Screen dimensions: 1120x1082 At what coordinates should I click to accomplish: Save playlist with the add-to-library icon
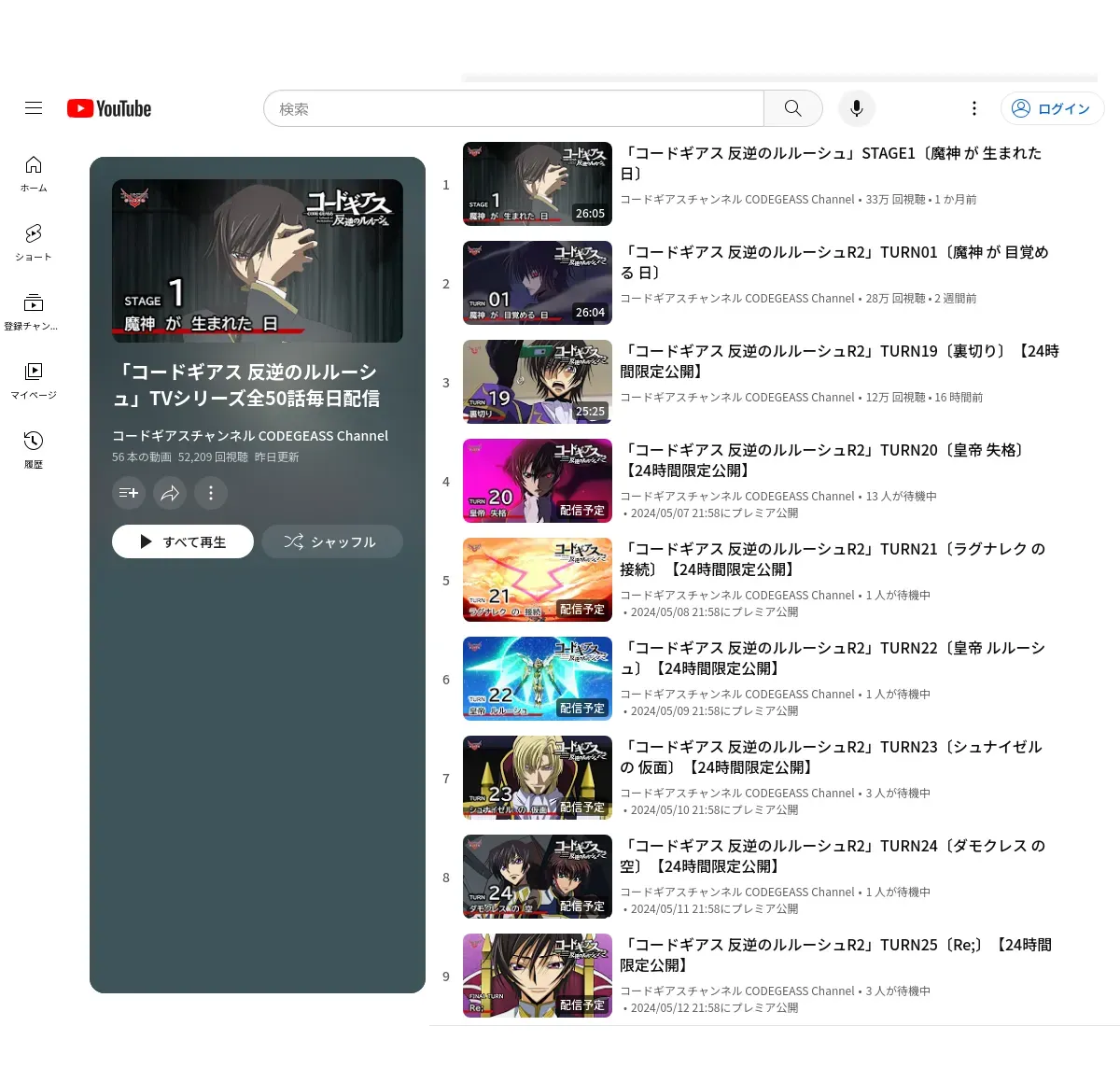(129, 493)
